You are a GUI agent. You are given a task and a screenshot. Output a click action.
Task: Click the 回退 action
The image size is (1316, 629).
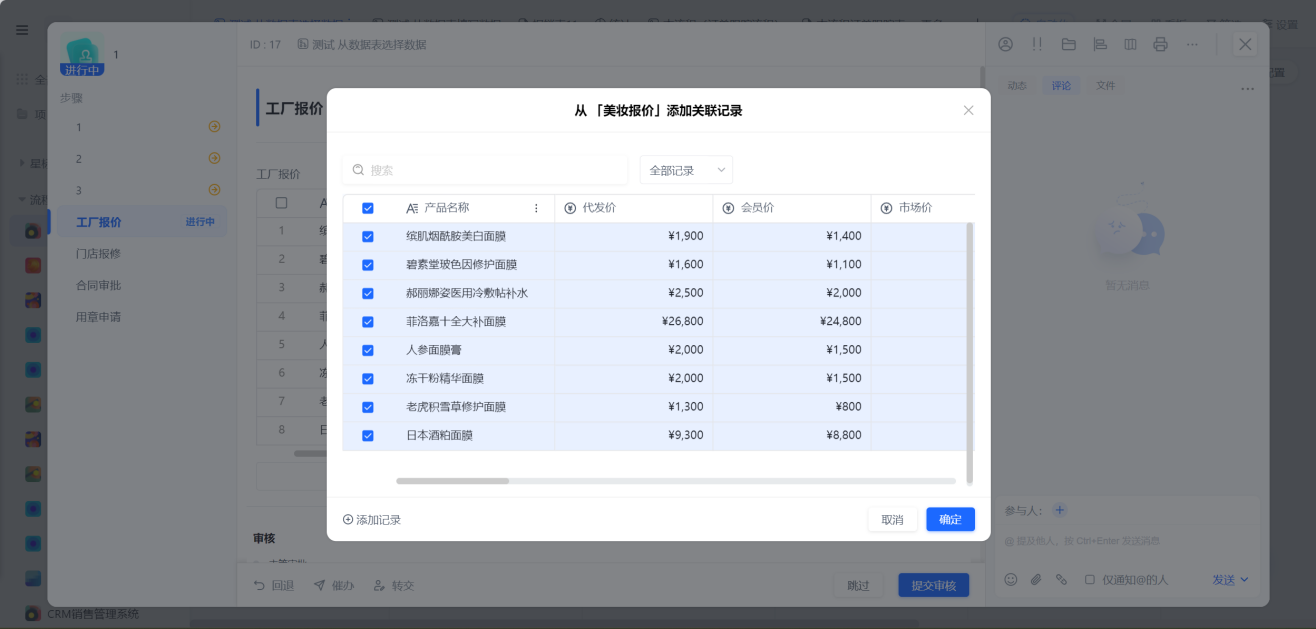point(273,585)
